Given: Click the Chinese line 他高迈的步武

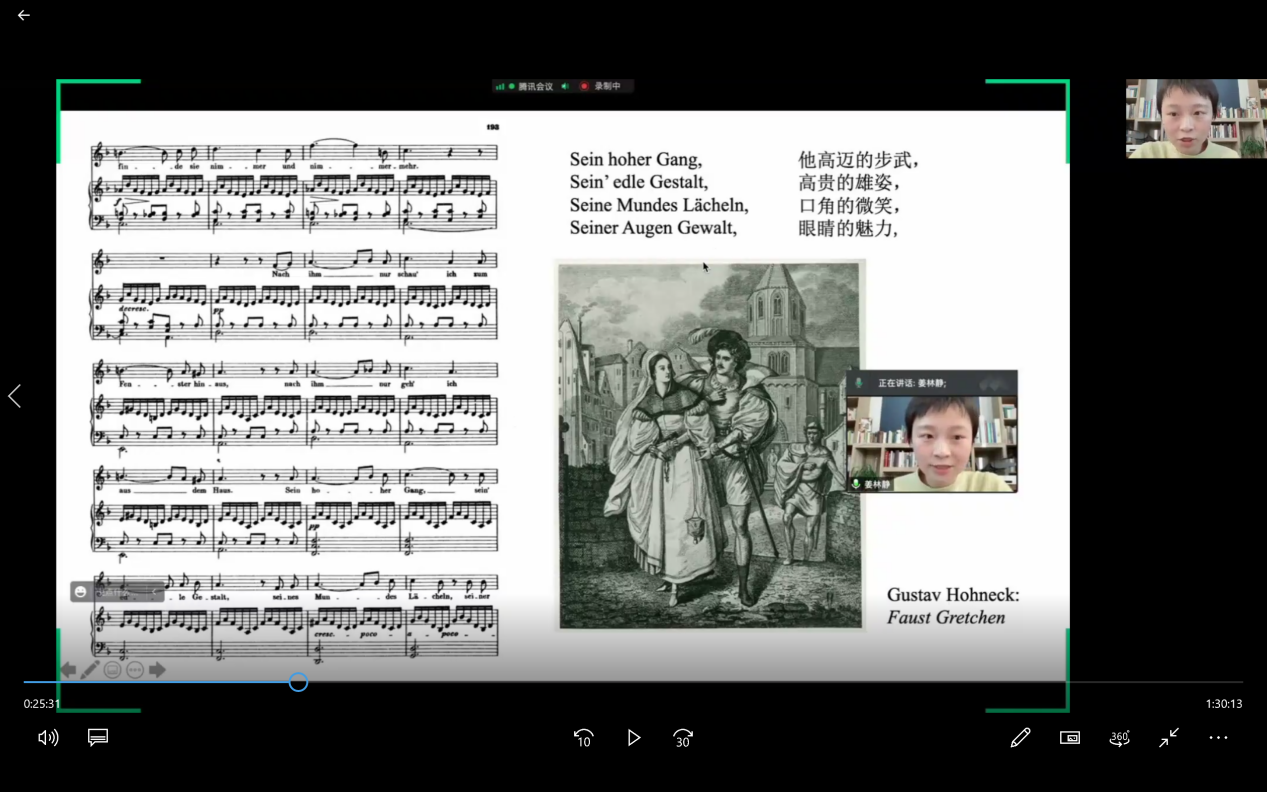Looking at the screenshot, I should click(859, 159).
